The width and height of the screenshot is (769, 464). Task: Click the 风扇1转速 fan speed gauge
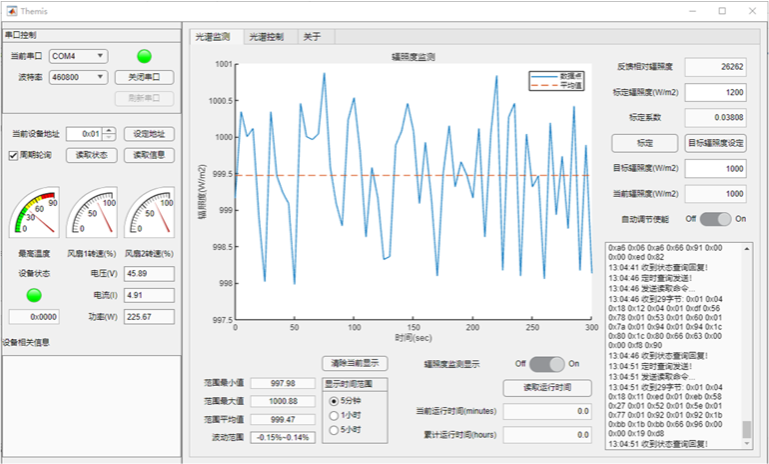[x=91, y=213]
